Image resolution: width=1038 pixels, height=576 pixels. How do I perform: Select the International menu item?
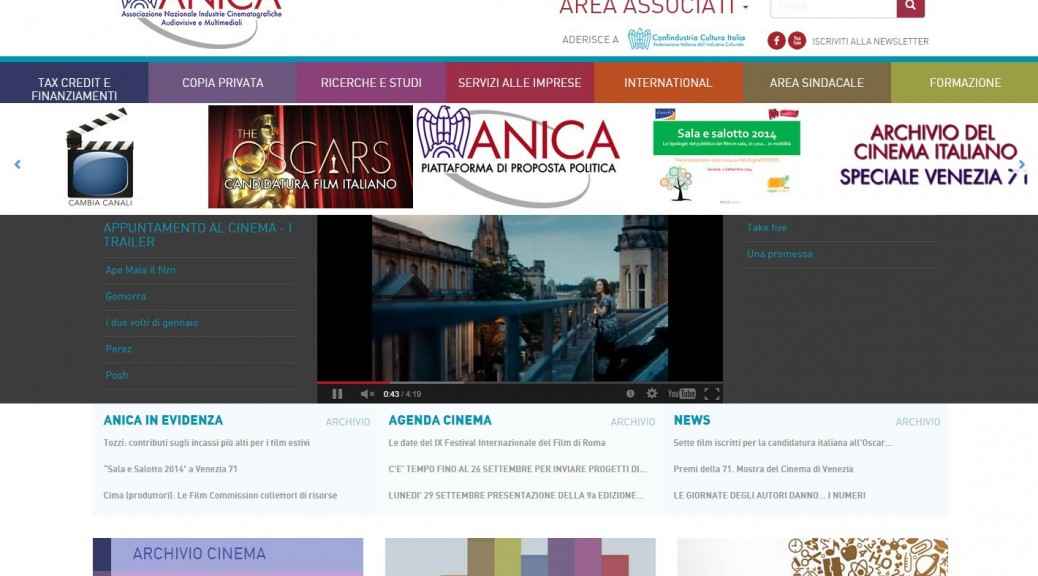click(668, 83)
